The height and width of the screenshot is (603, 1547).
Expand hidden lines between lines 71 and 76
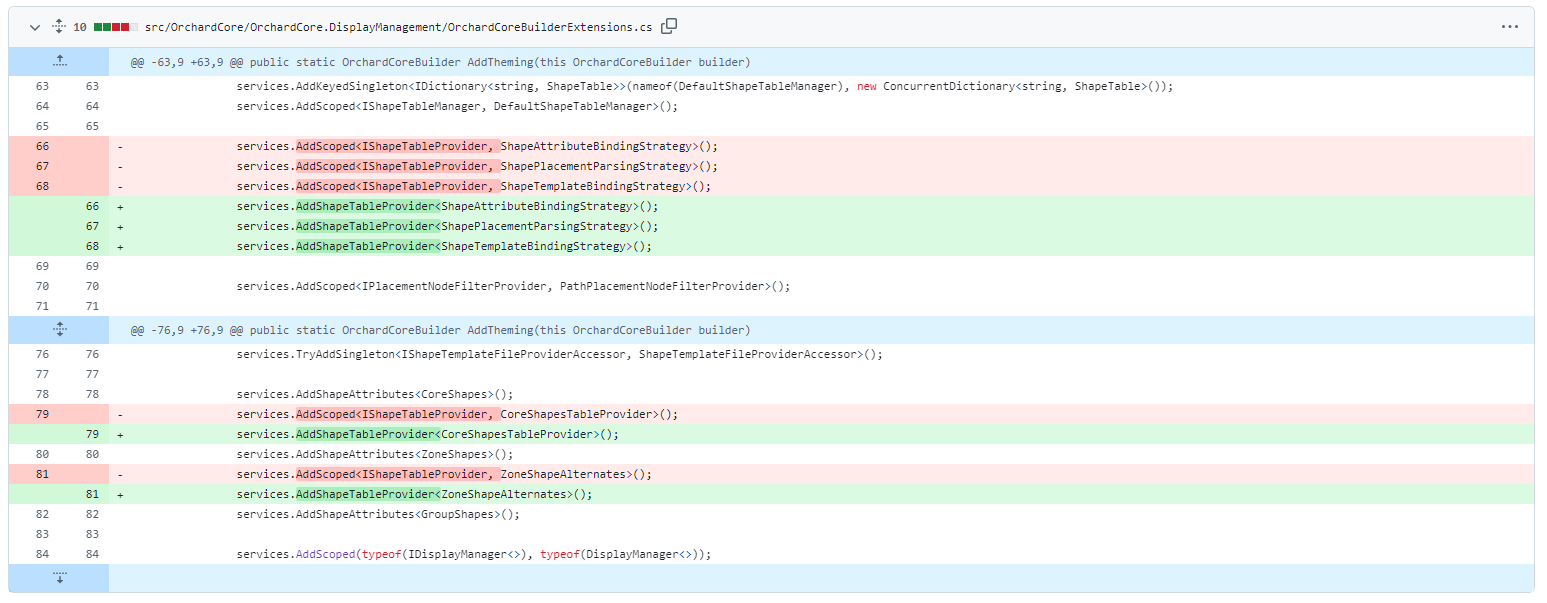pos(59,330)
